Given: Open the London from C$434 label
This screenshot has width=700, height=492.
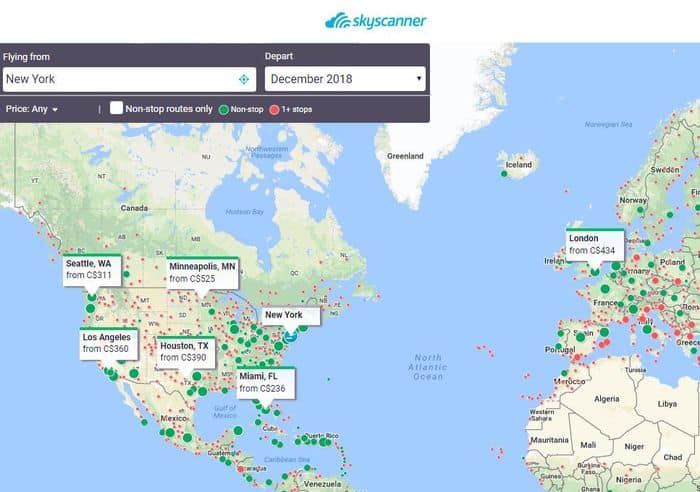Looking at the screenshot, I should (x=595, y=244).
